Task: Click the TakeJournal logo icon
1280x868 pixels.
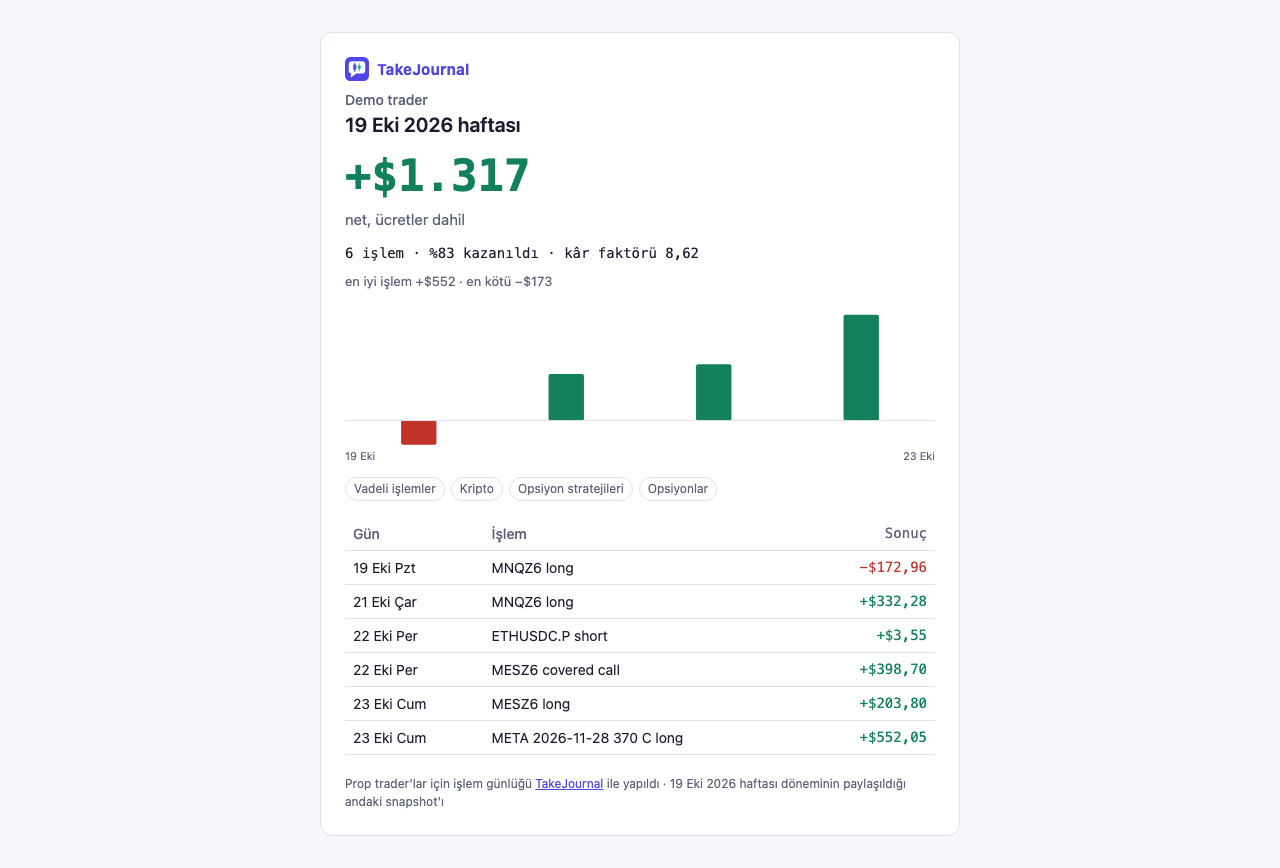Action: (357, 69)
